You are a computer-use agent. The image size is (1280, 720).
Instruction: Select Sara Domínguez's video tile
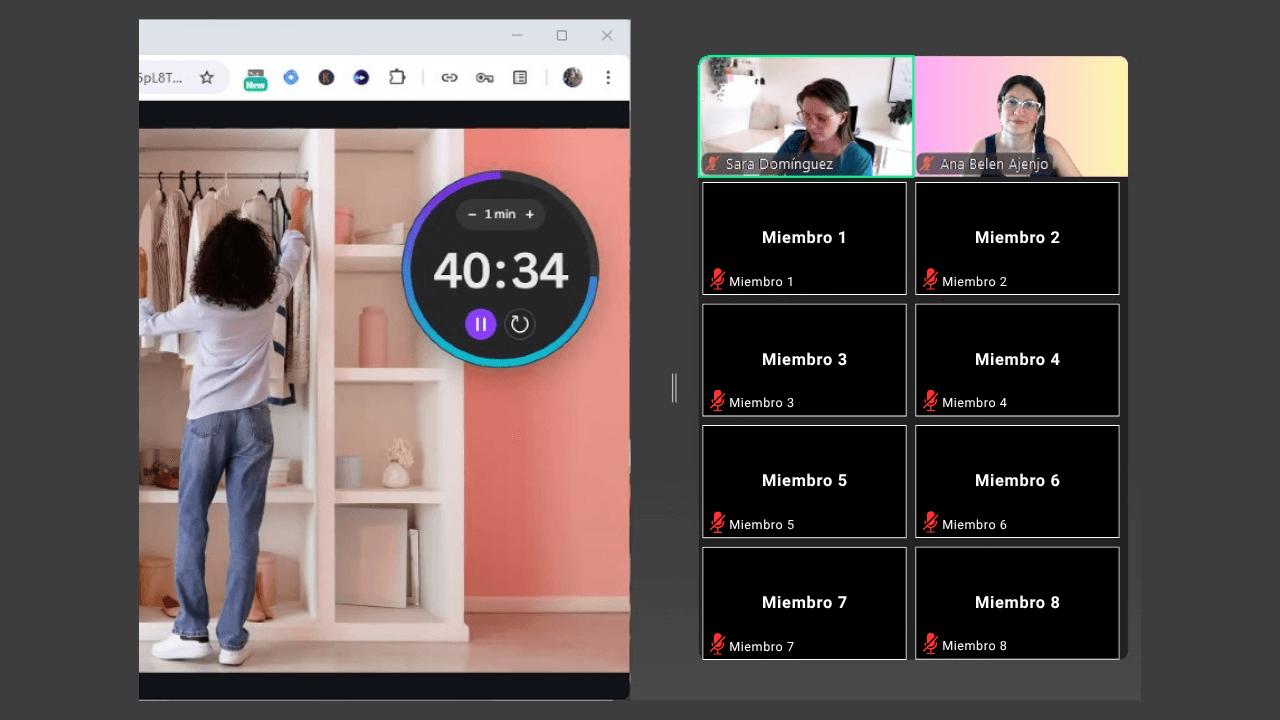click(806, 115)
